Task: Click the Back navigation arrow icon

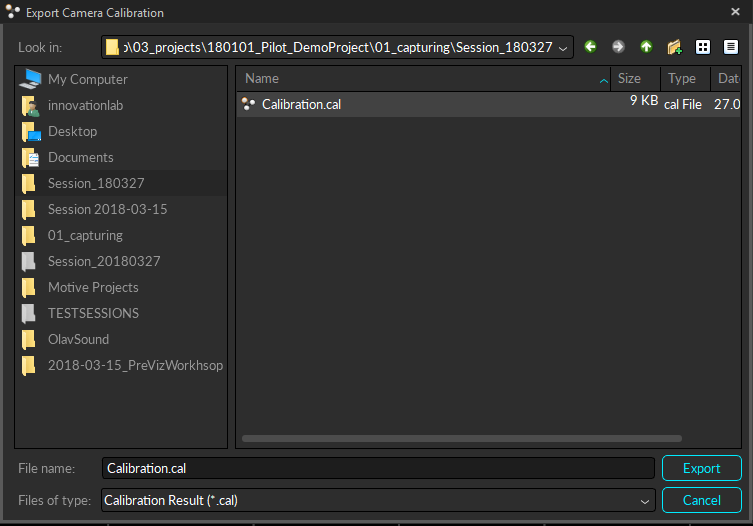Action: 590,47
